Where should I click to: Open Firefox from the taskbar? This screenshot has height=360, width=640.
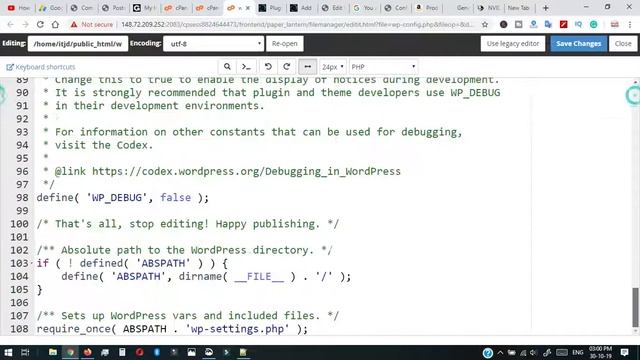[87, 352]
